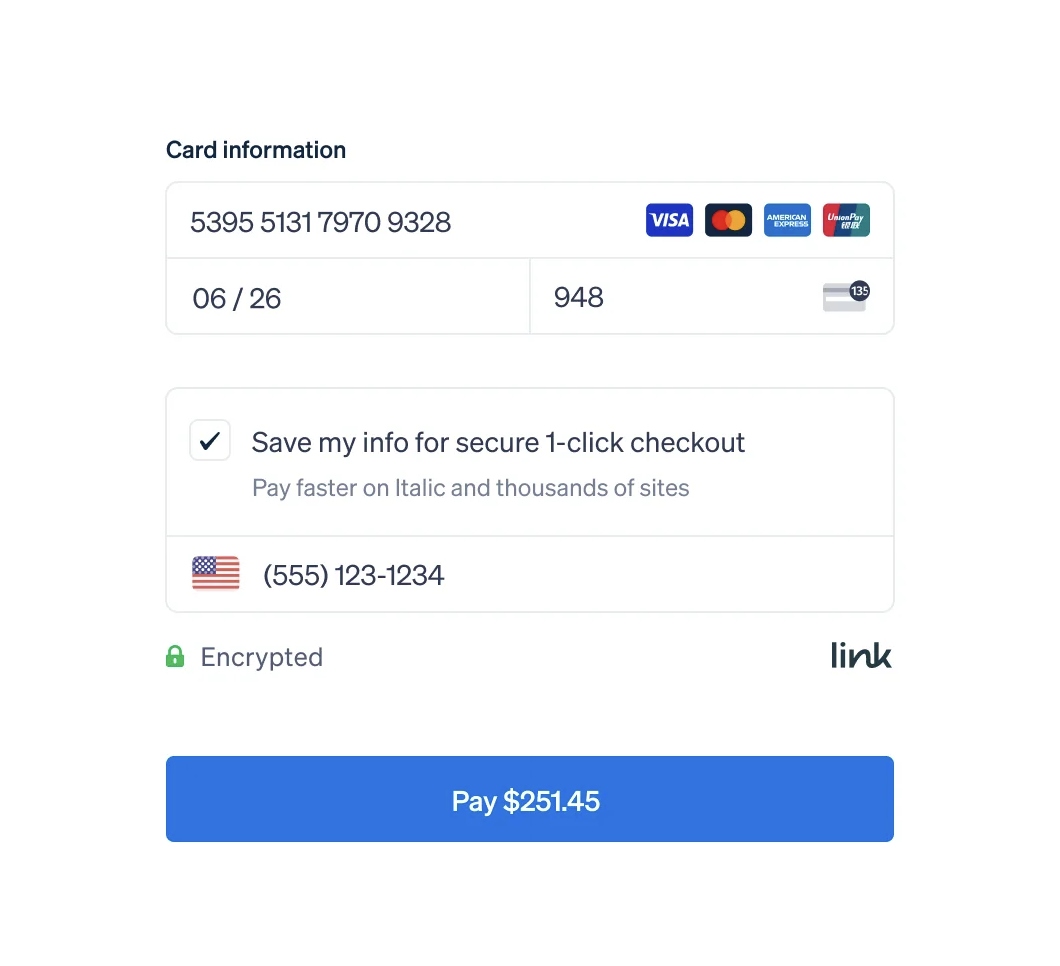Click the Encrypted text label

tap(262, 657)
